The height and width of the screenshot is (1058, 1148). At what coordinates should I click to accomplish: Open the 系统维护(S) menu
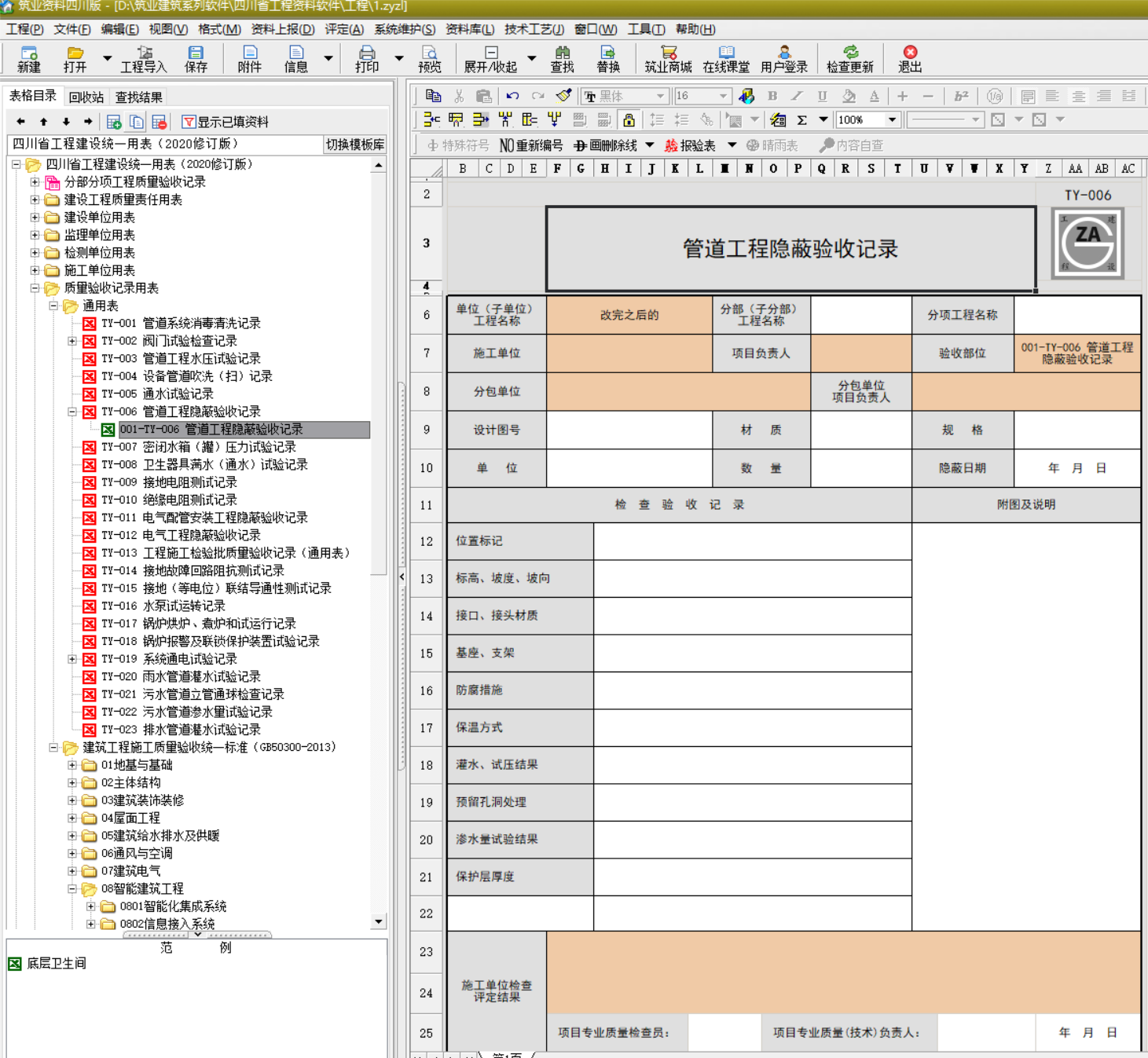(405, 29)
